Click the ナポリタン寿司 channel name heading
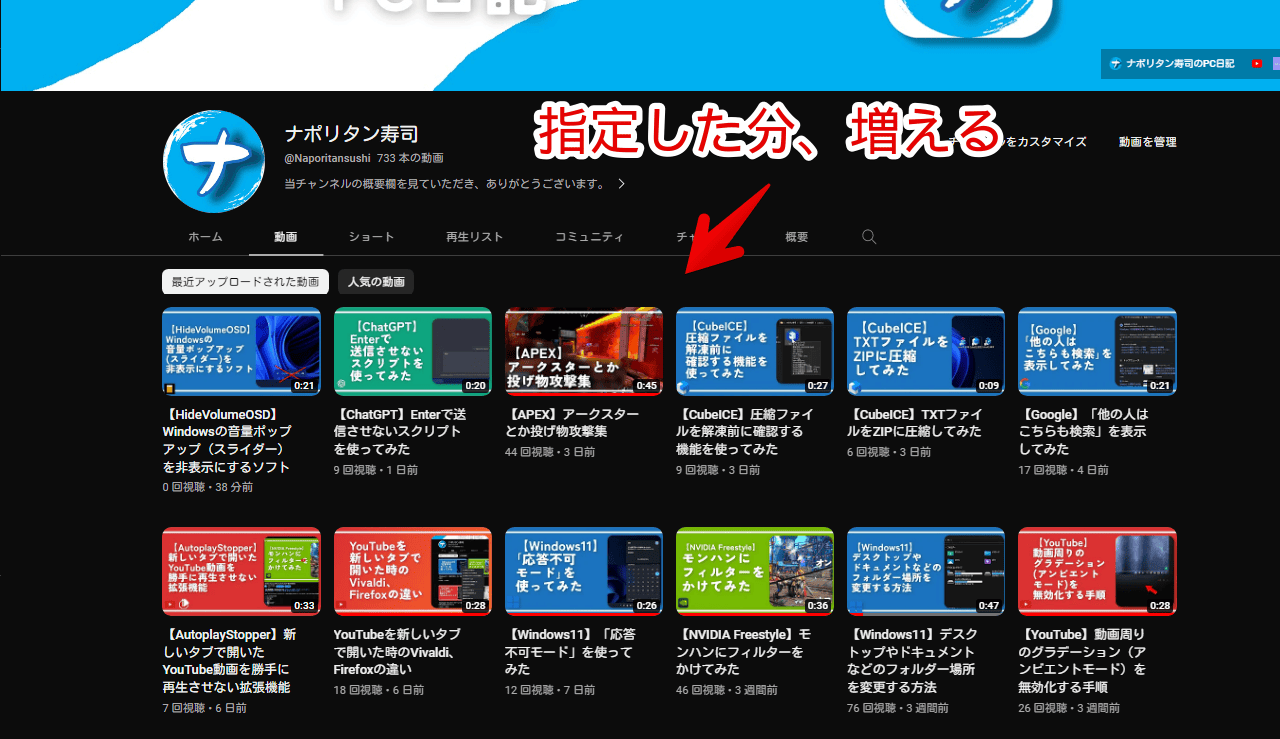The height and width of the screenshot is (739, 1280). tap(351, 134)
